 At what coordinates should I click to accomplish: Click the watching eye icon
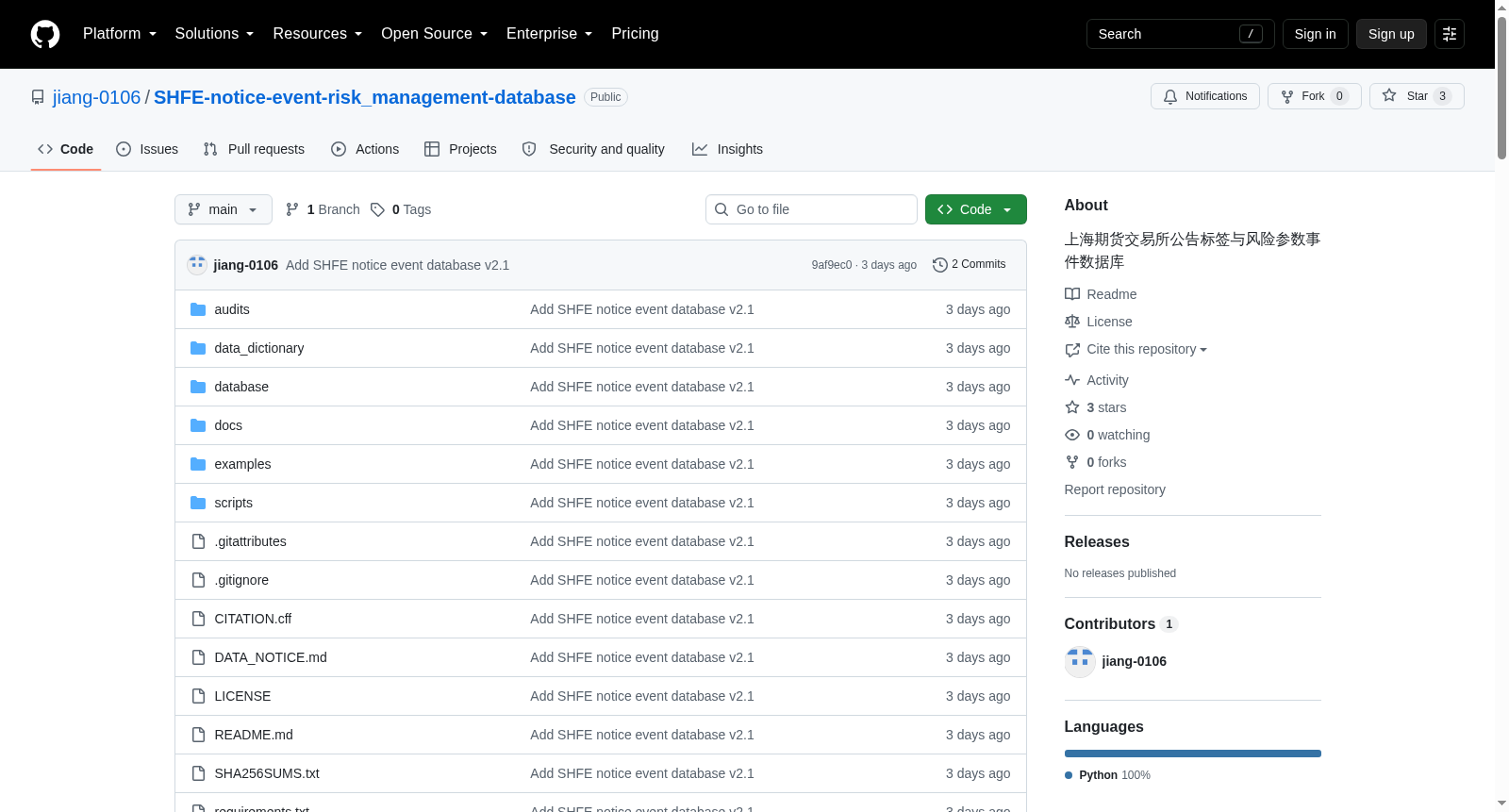pyautogui.click(x=1072, y=435)
